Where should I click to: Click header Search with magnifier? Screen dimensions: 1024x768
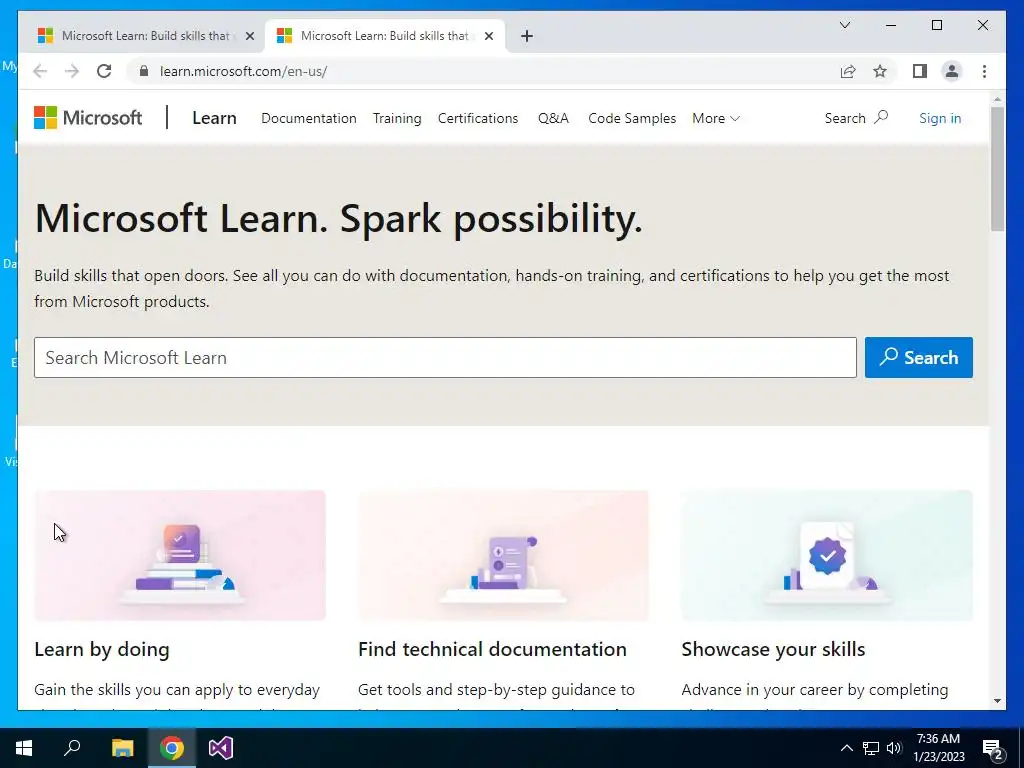point(856,118)
